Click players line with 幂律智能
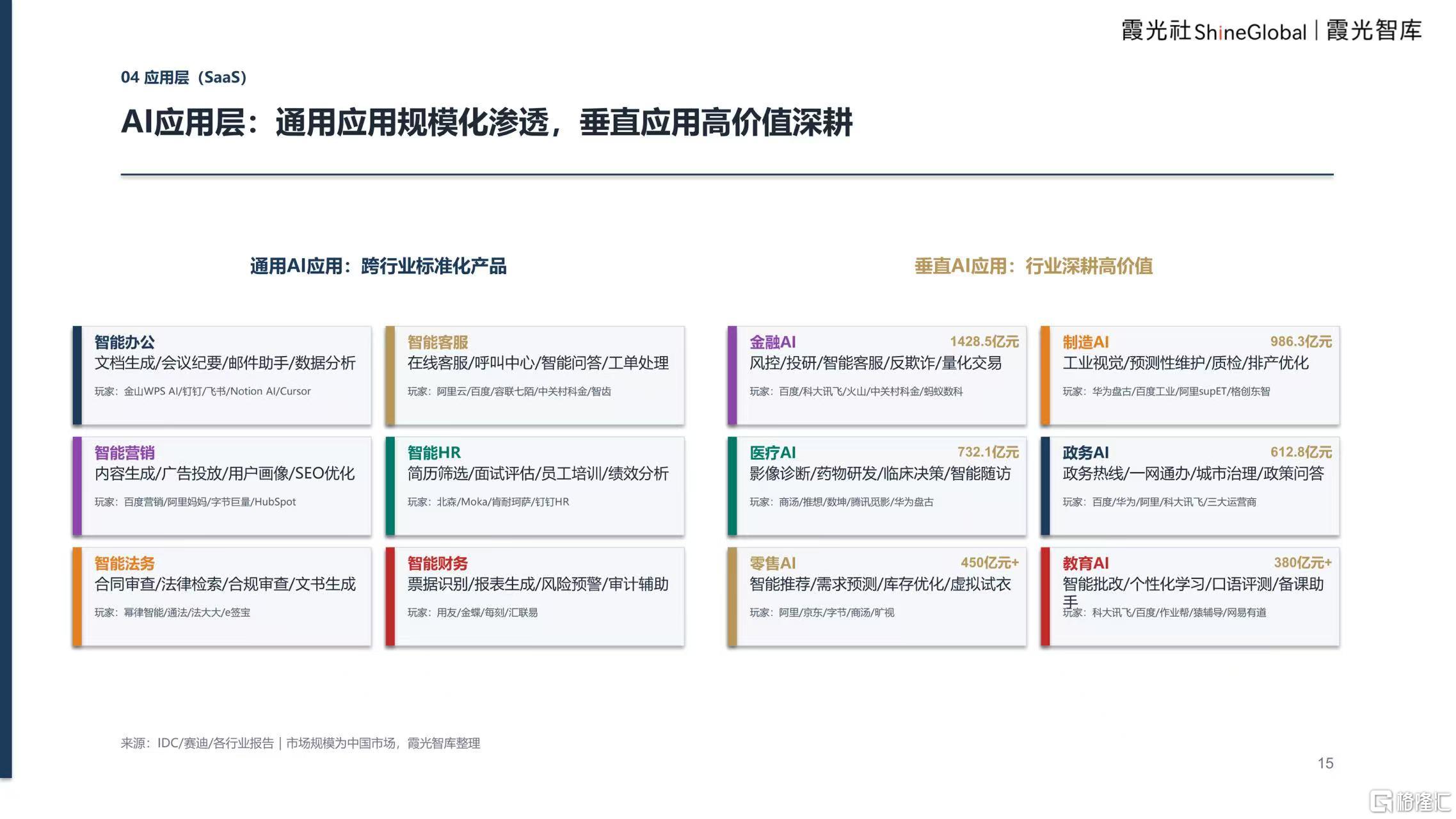 click(x=172, y=613)
